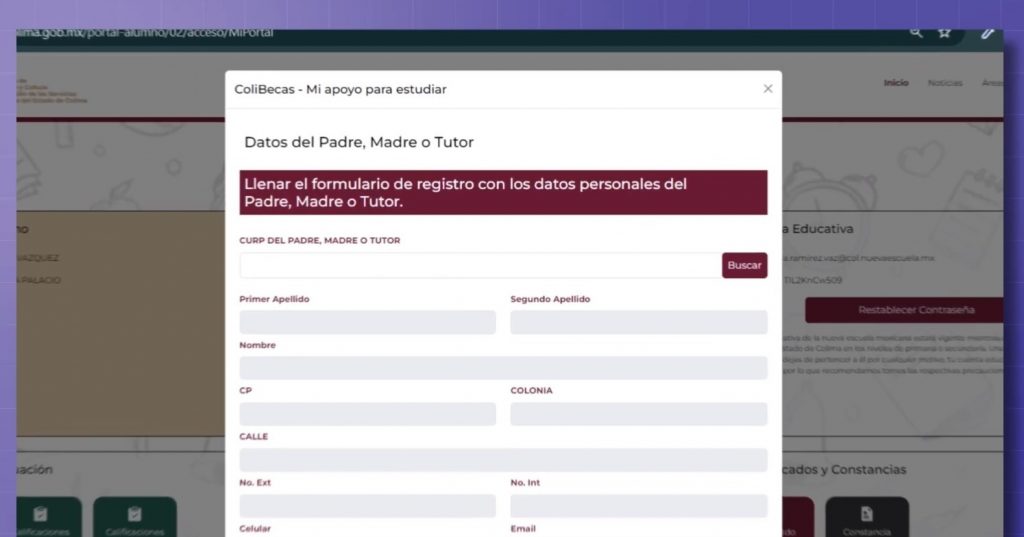The image size is (1024, 537).
Task: Click the browser zoom magnifier icon
Action: click(x=915, y=33)
